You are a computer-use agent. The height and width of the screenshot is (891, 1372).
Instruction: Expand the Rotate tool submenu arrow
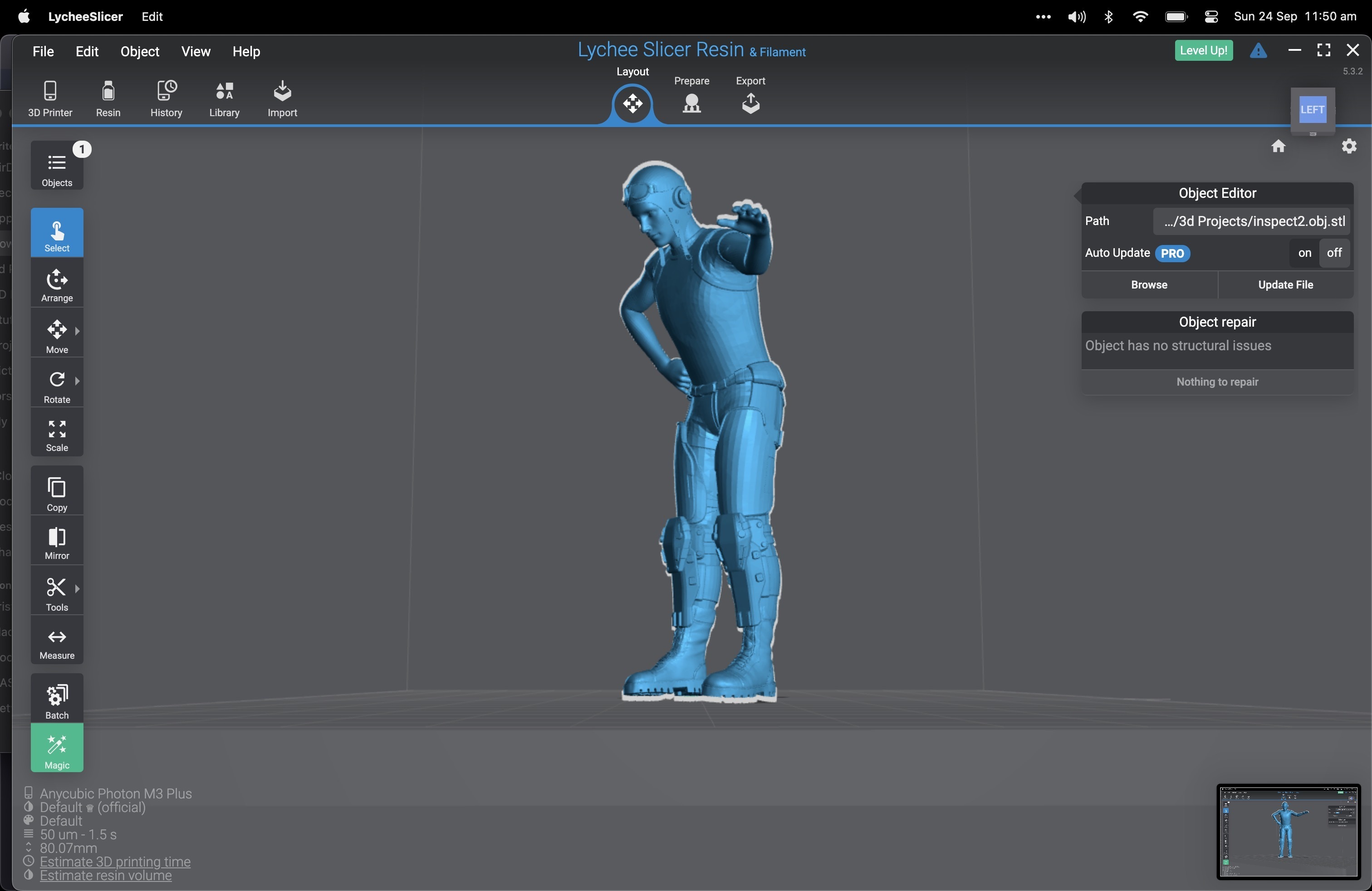(77, 380)
